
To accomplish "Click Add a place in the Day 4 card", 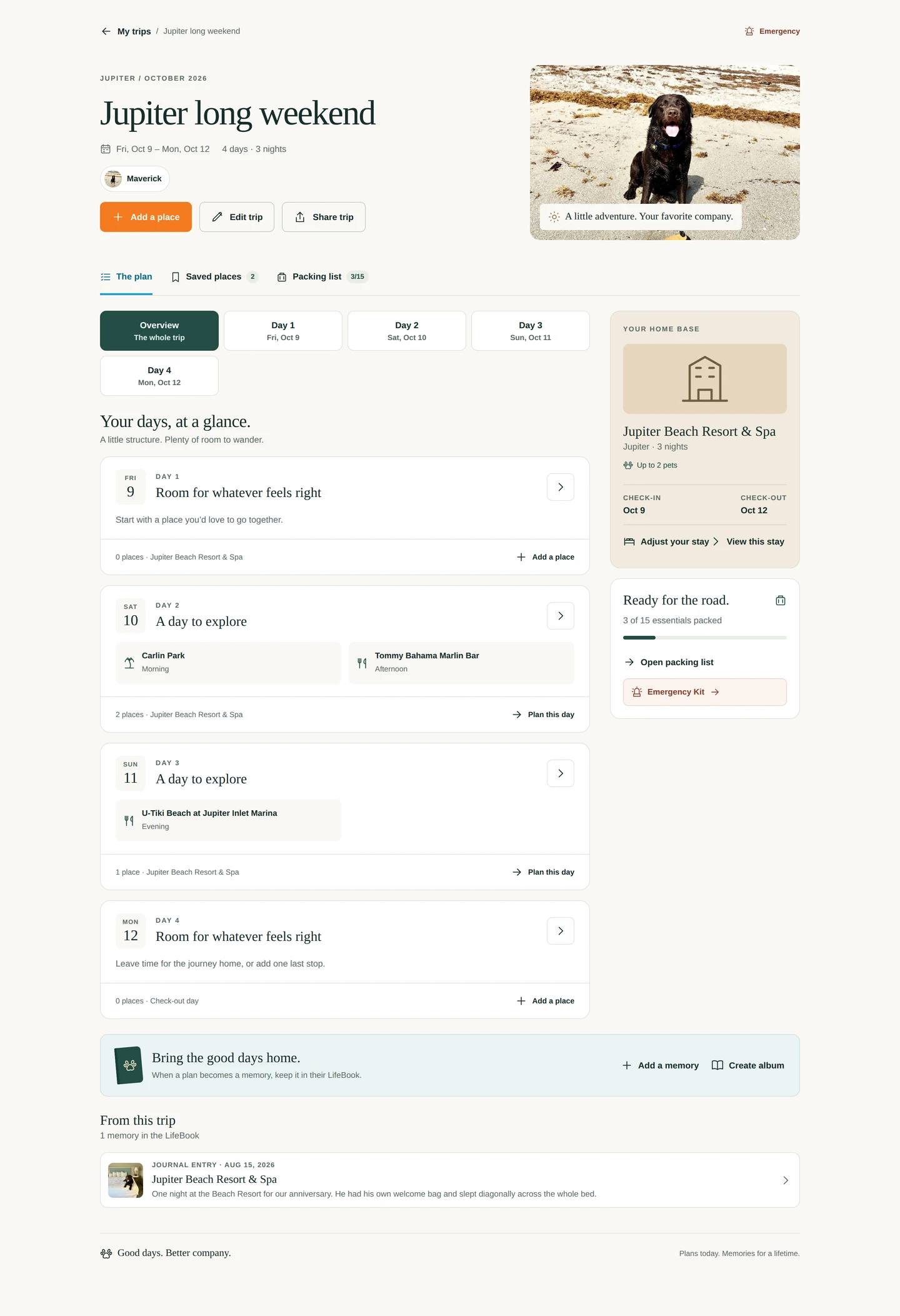I will pyautogui.click(x=546, y=1001).
